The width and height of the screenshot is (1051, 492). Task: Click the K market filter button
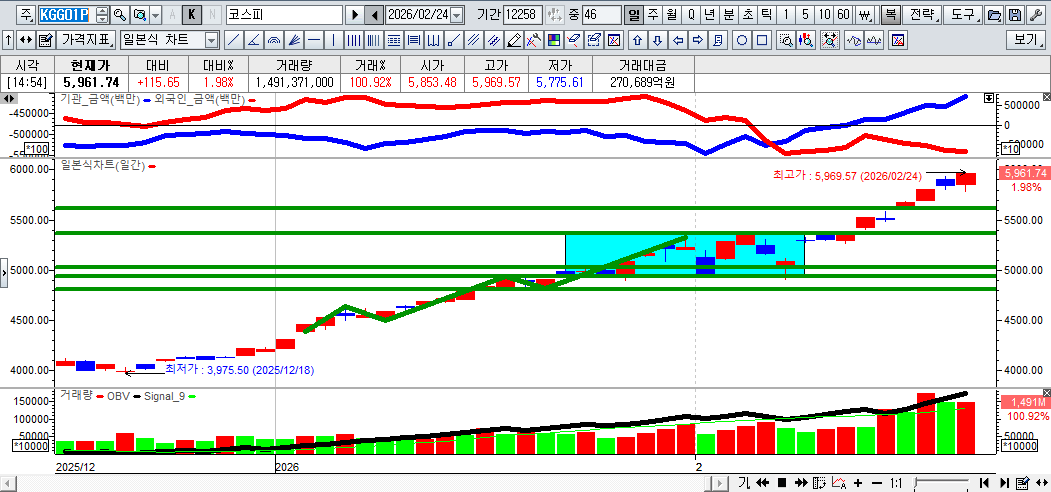(192, 15)
